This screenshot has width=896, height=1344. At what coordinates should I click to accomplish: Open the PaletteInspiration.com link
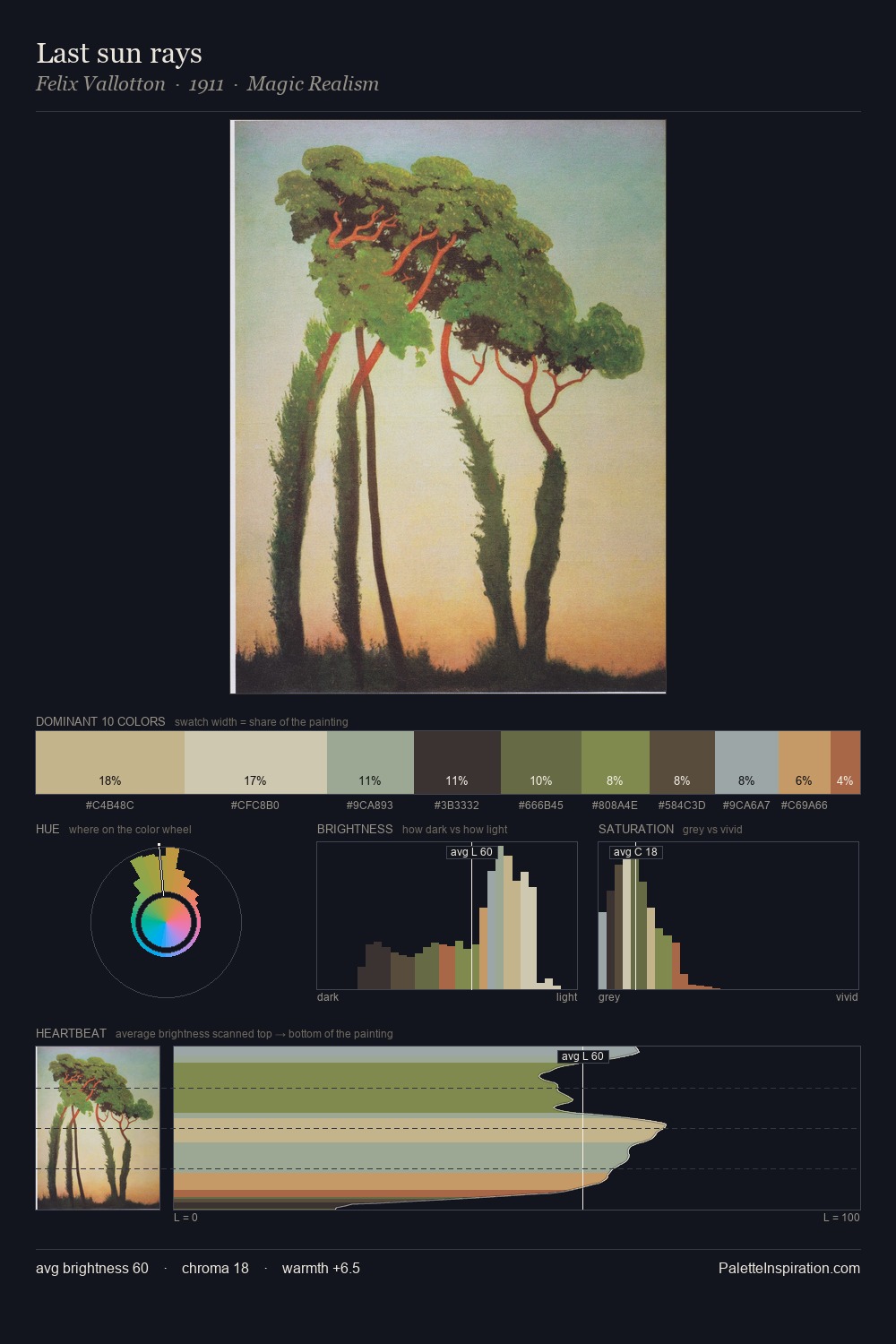coord(789,1268)
